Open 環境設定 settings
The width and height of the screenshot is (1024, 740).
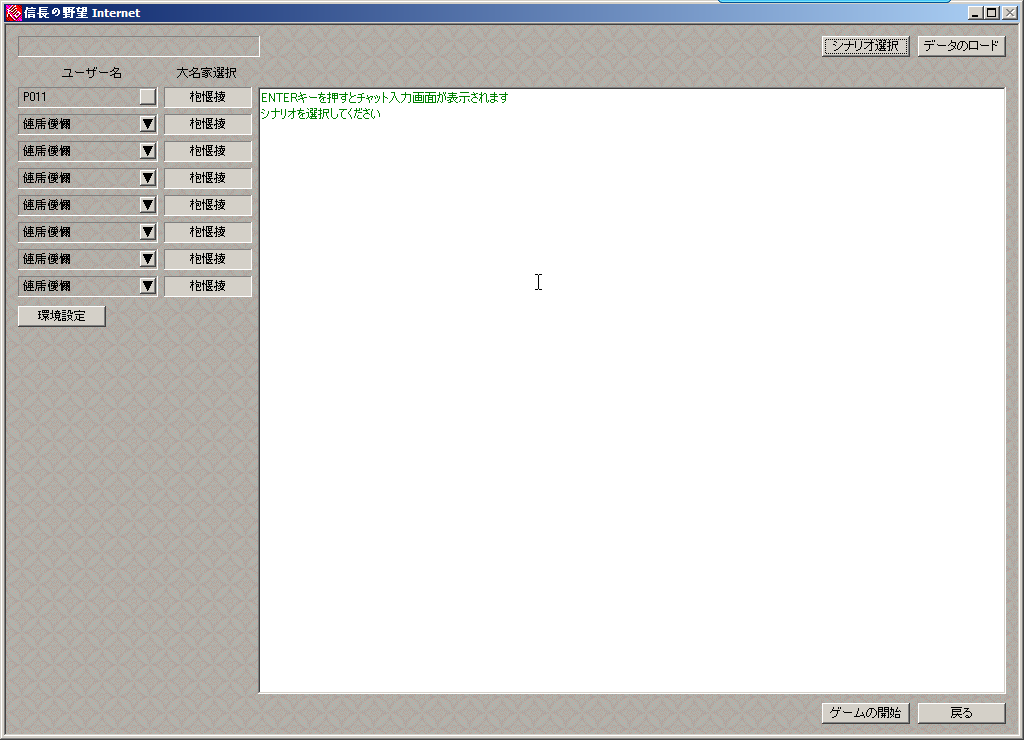click(62, 316)
